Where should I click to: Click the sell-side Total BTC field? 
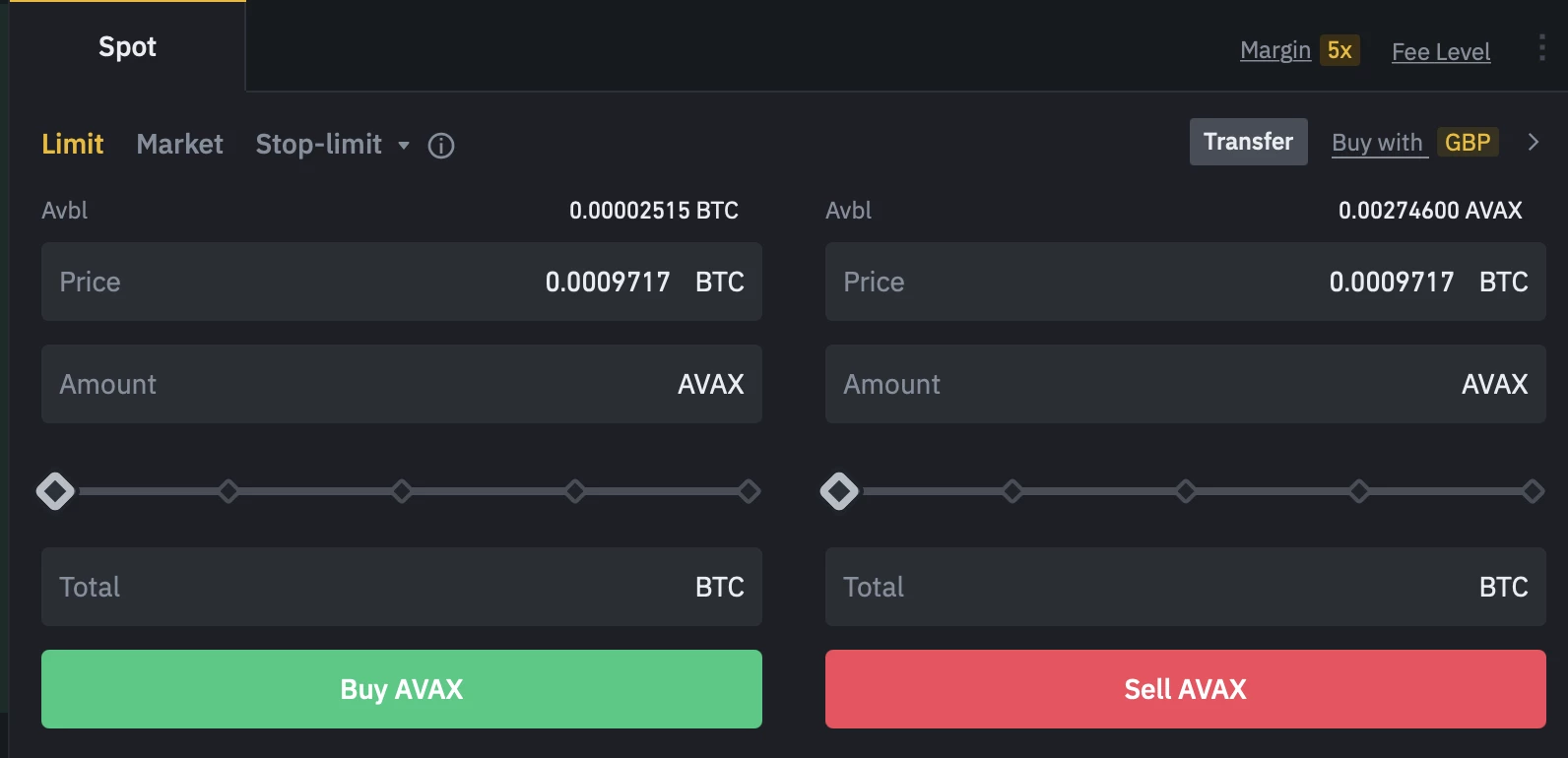tap(1185, 587)
